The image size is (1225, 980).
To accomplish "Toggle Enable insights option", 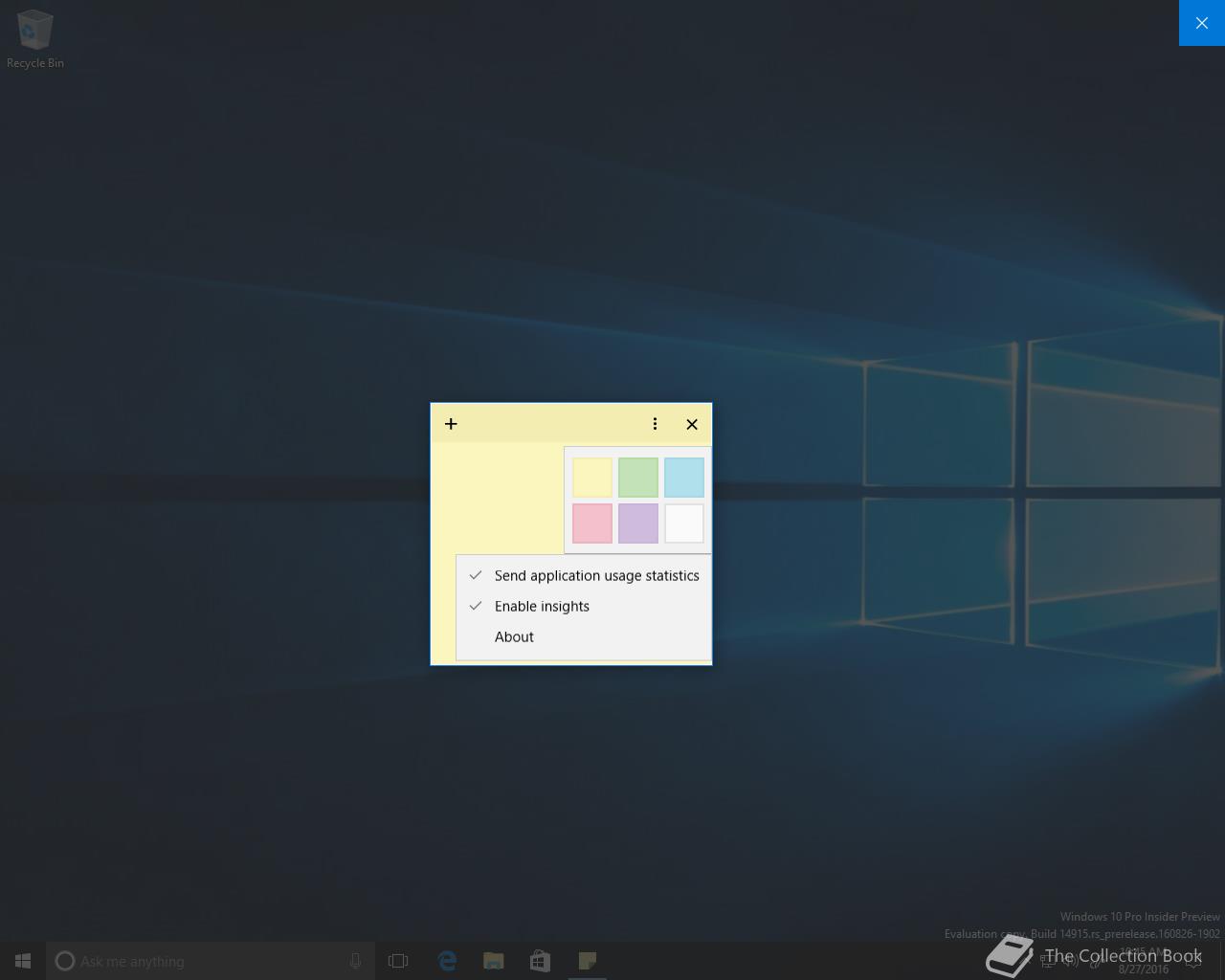I will tap(584, 606).
